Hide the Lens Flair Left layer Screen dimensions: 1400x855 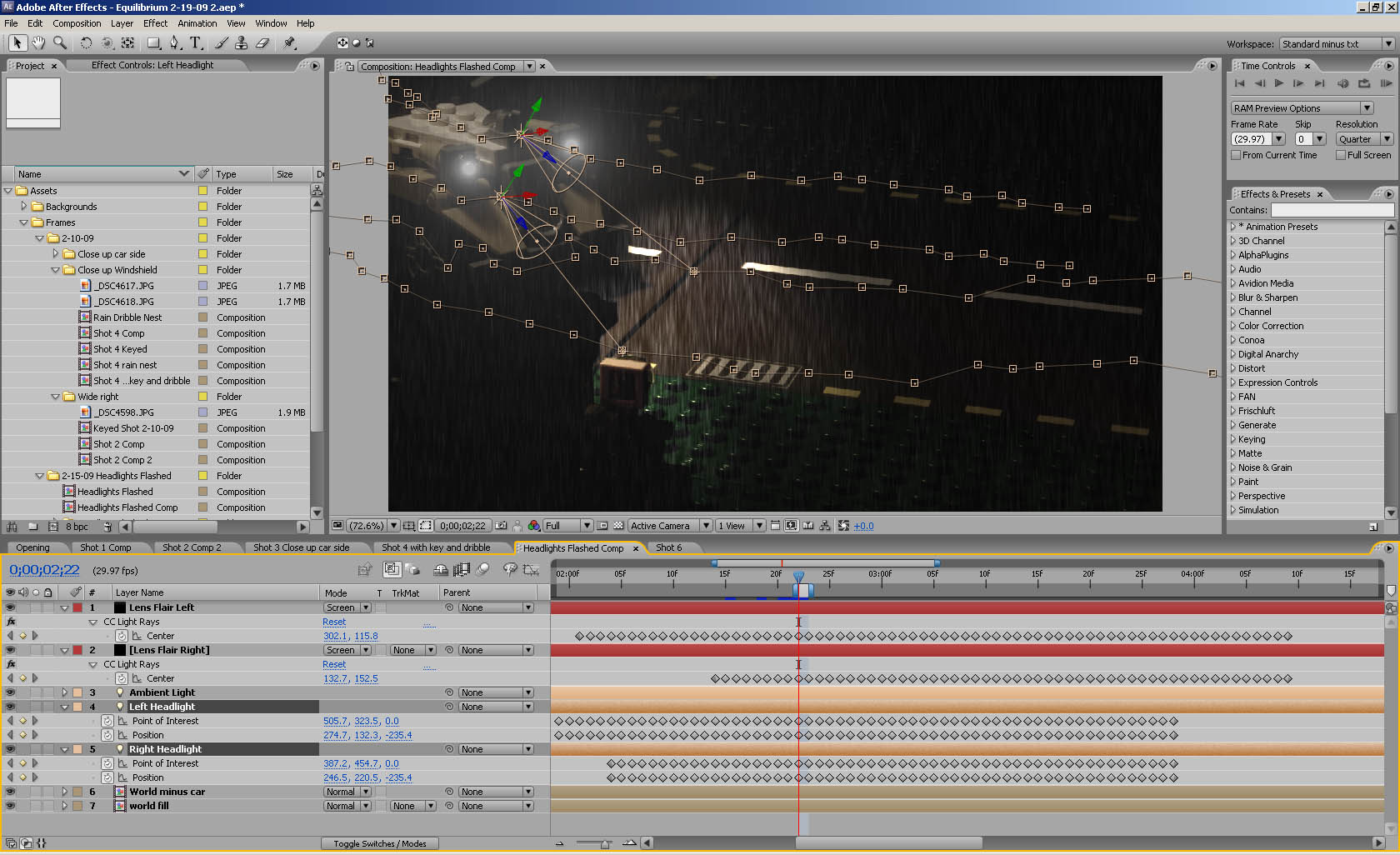coord(10,607)
